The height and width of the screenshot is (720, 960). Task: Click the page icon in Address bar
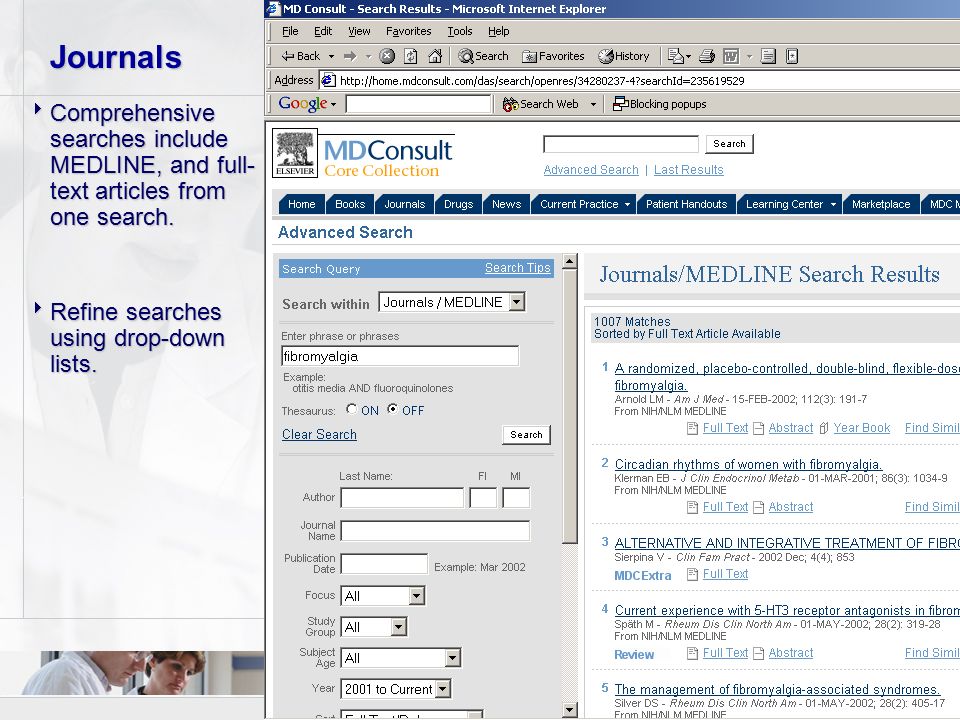(x=329, y=80)
